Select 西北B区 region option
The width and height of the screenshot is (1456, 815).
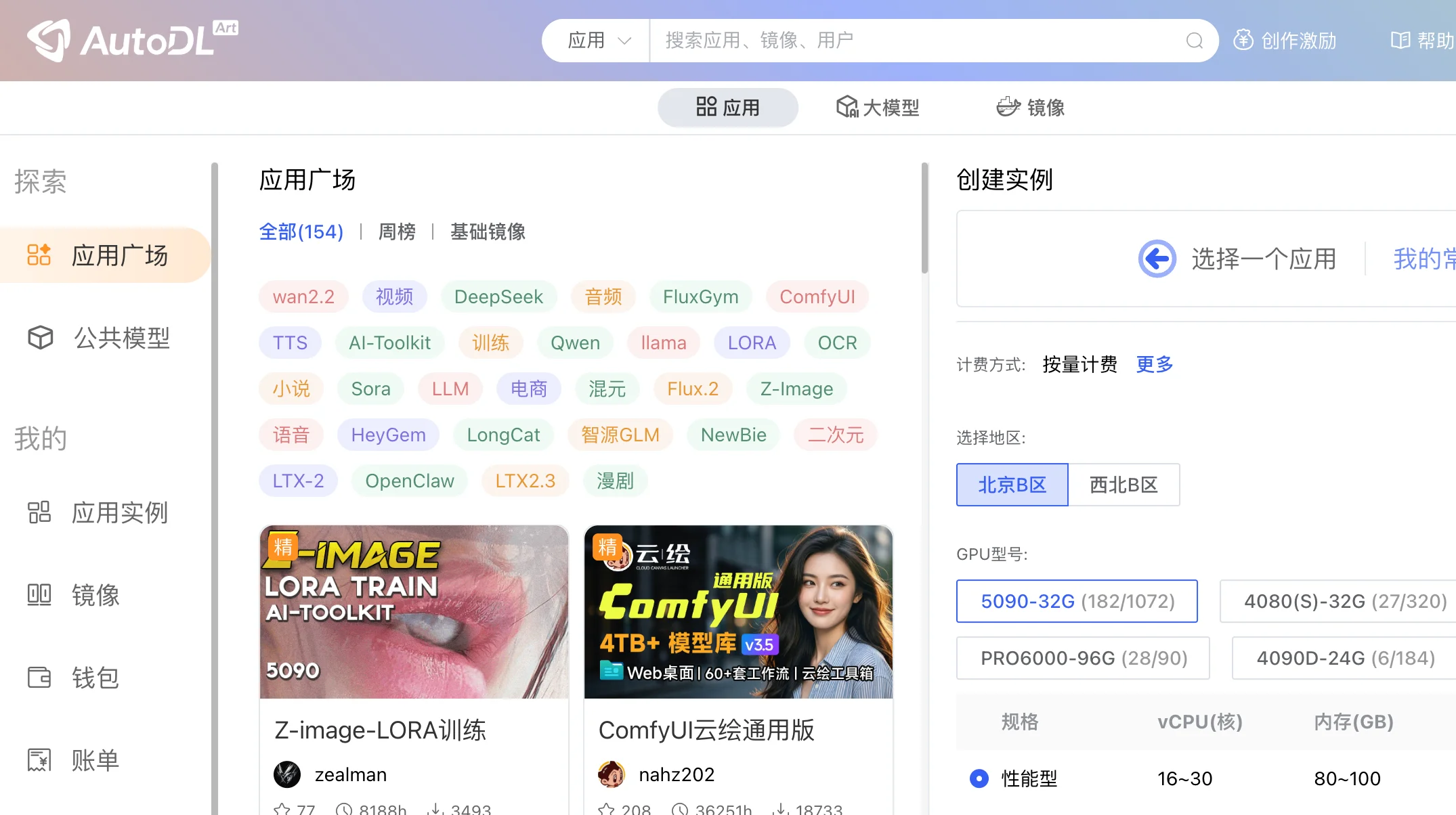tap(1123, 485)
